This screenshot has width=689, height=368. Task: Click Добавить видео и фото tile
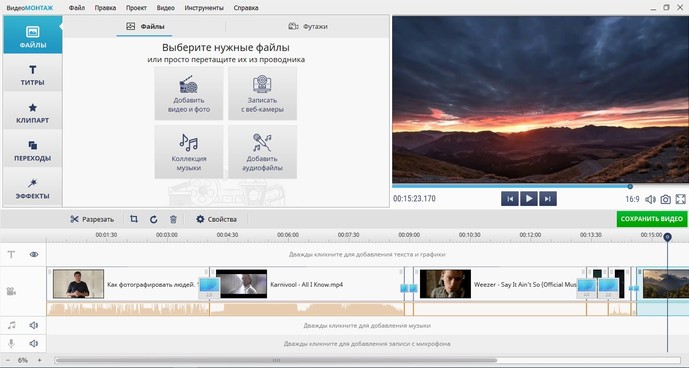(189, 93)
